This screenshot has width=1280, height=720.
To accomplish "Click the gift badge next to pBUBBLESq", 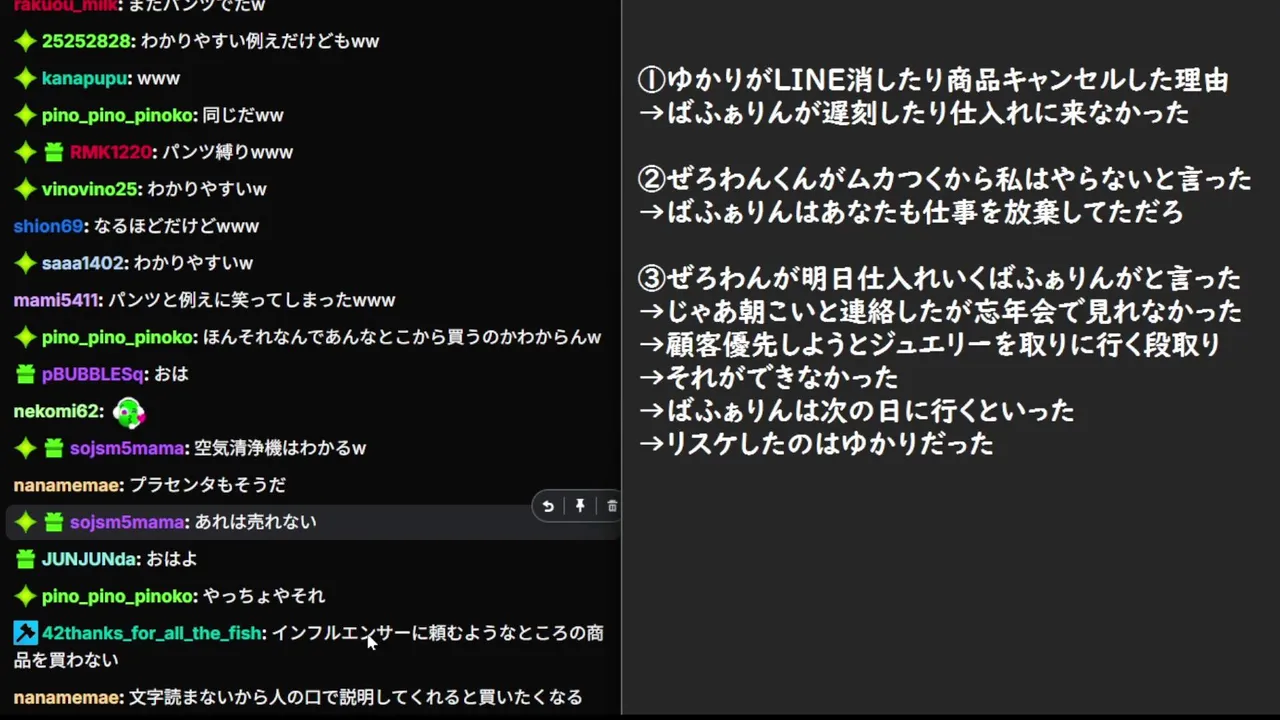I will (25, 374).
